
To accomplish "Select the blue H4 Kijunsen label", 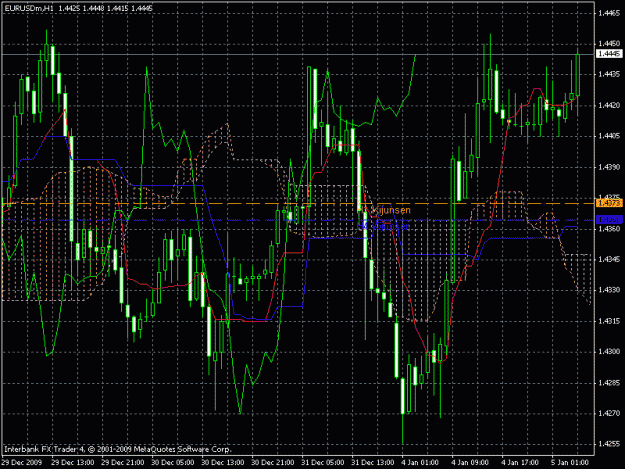I will [383, 226].
